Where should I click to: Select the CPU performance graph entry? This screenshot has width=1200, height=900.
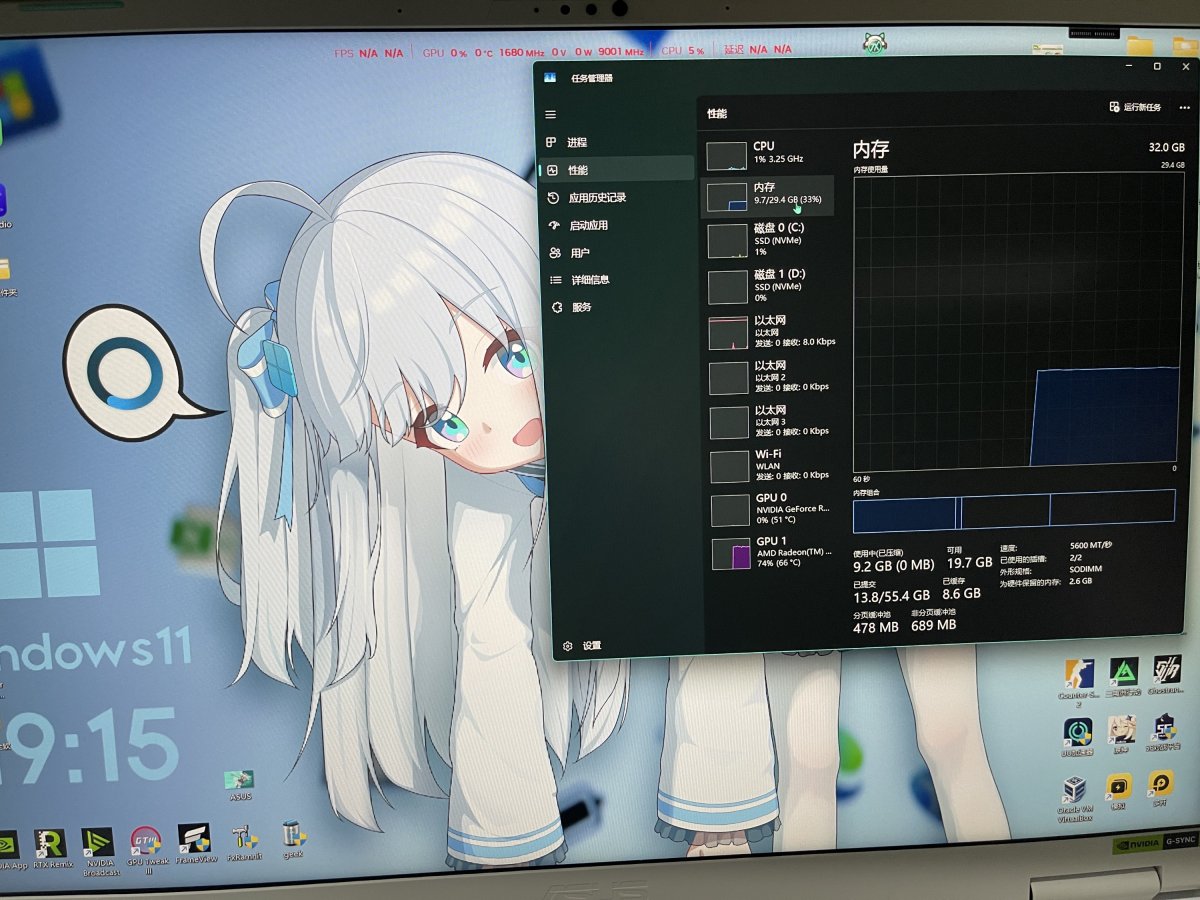[767, 153]
